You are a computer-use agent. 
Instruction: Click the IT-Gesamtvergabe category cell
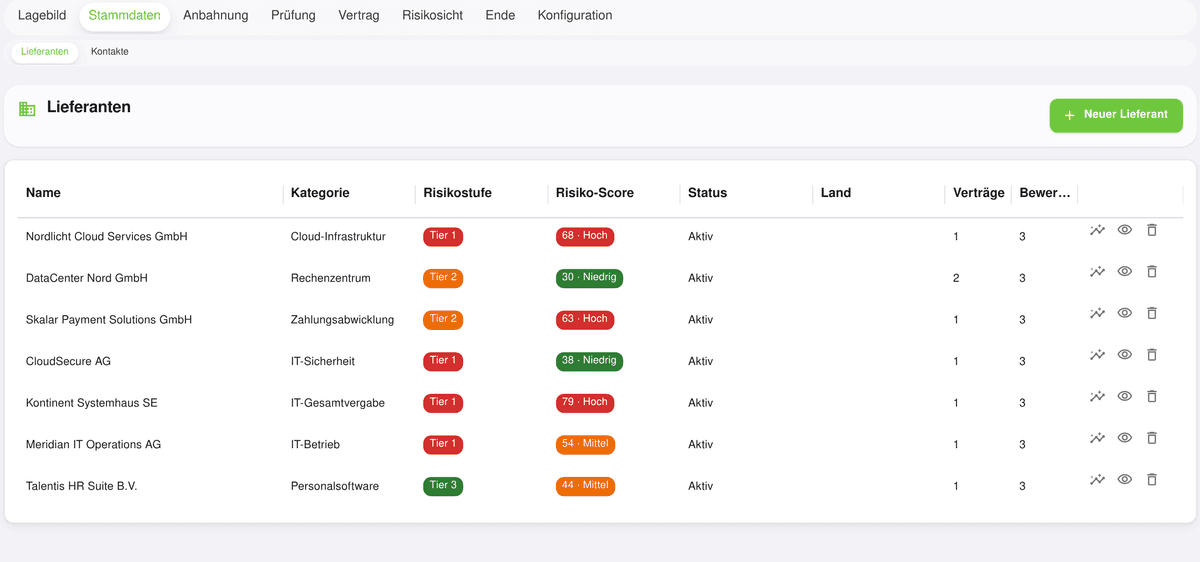[x=338, y=403]
